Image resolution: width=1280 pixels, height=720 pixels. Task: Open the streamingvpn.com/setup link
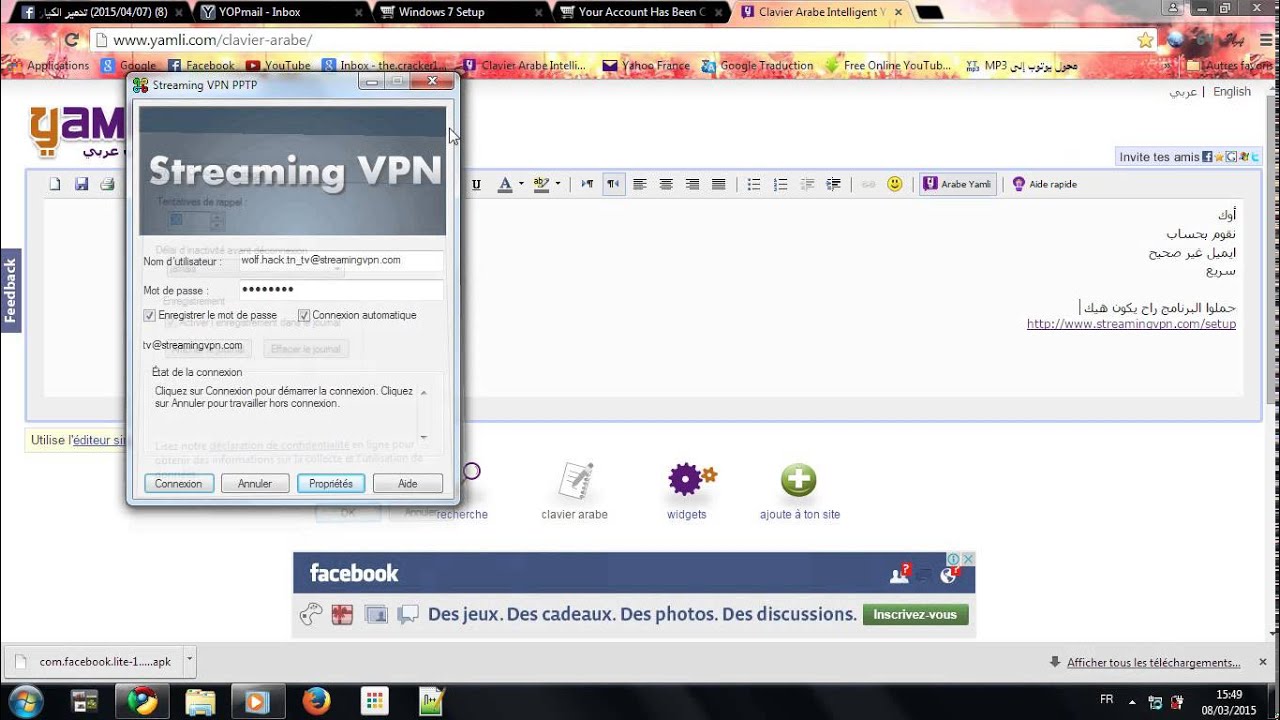coord(1131,324)
